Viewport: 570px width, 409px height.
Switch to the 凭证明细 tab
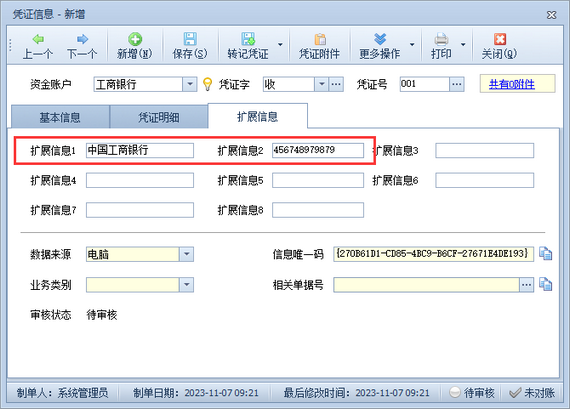pyautogui.click(x=159, y=117)
